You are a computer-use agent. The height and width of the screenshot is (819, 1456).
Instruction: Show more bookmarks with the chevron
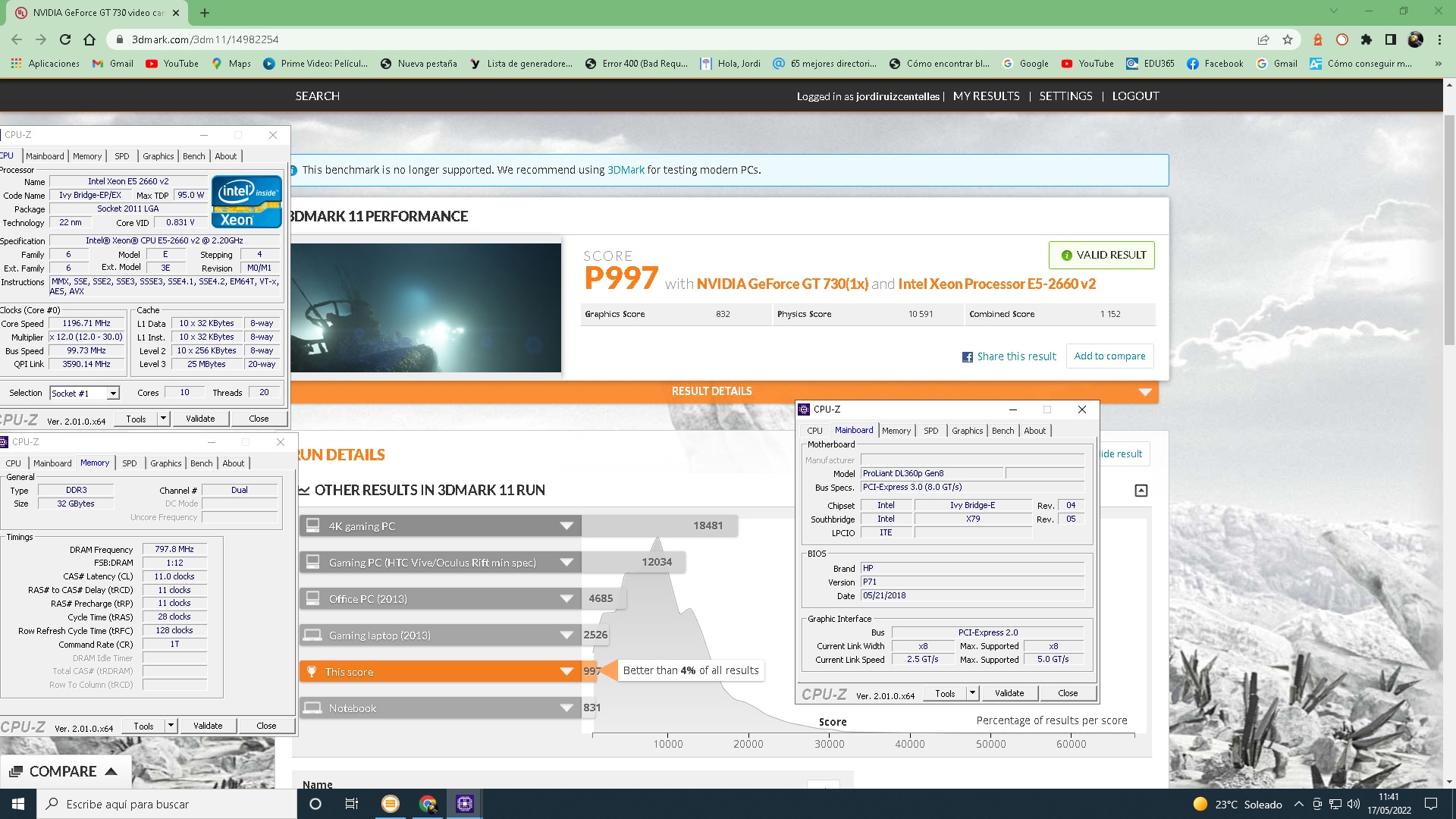tap(1439, 64)
